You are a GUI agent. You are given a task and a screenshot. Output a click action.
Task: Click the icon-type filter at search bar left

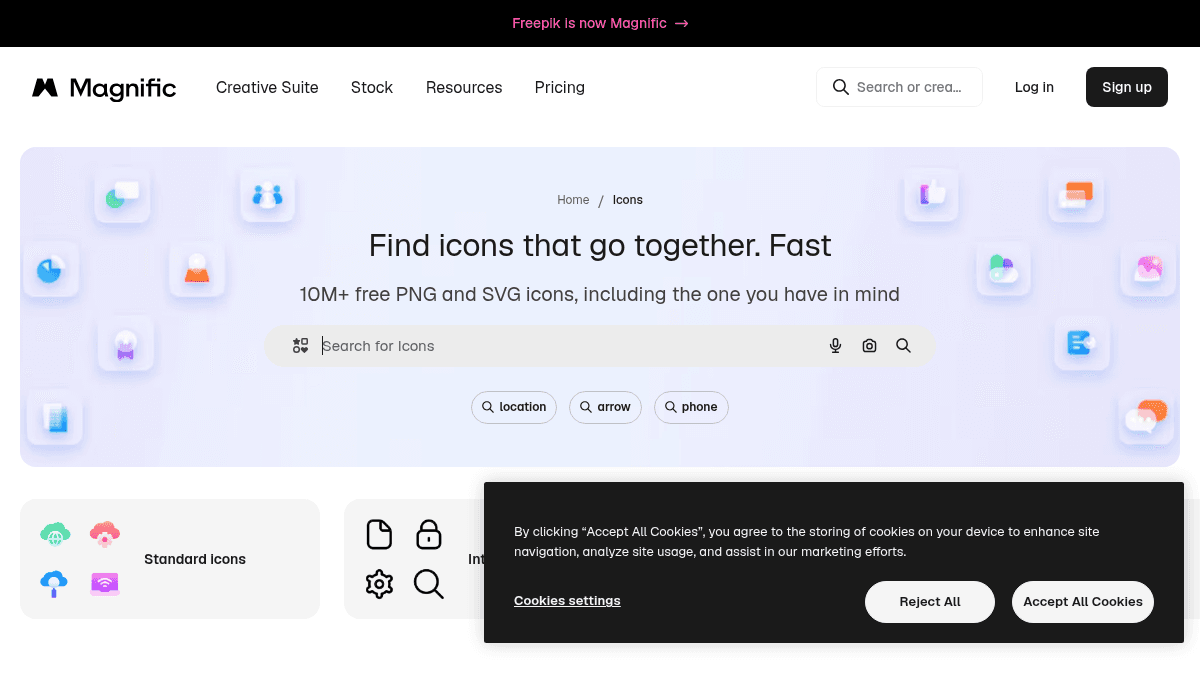click(300, 346)
